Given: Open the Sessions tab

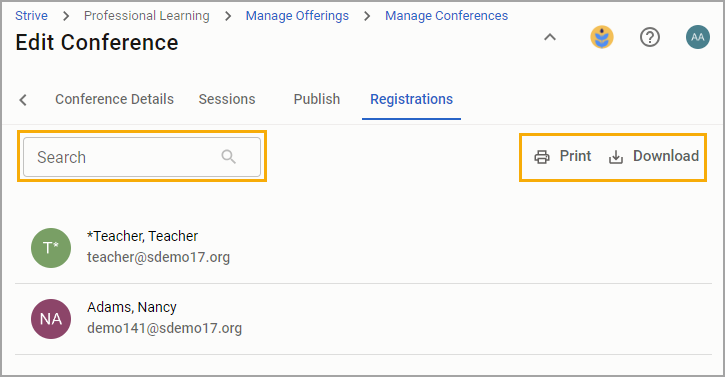Looking at the screenshot, I should tap(227, 99).
